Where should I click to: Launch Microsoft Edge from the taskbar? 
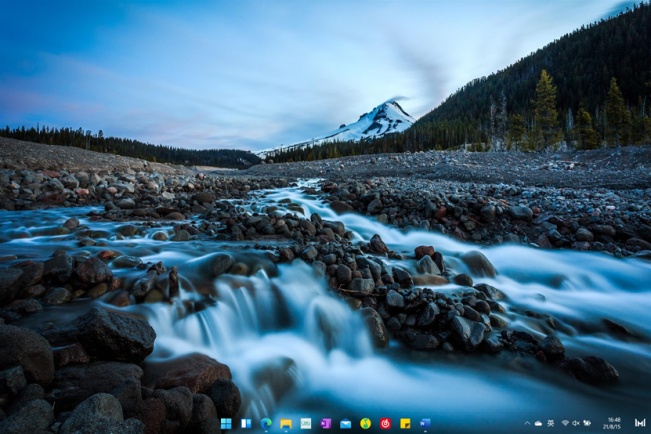pos(266,423)
